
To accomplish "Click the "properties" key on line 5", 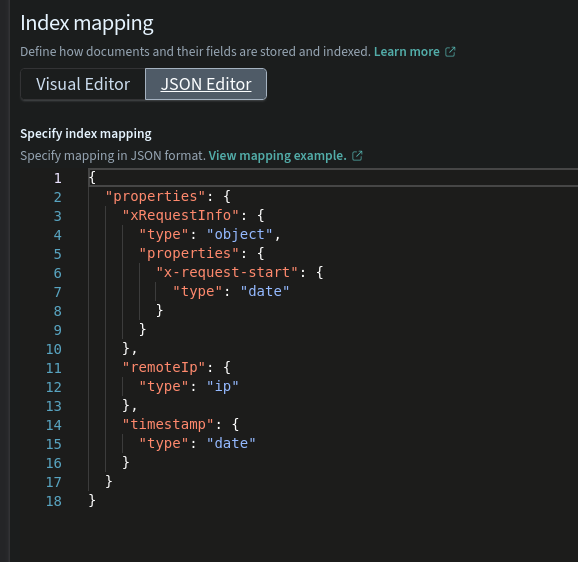I will [189, 254].
